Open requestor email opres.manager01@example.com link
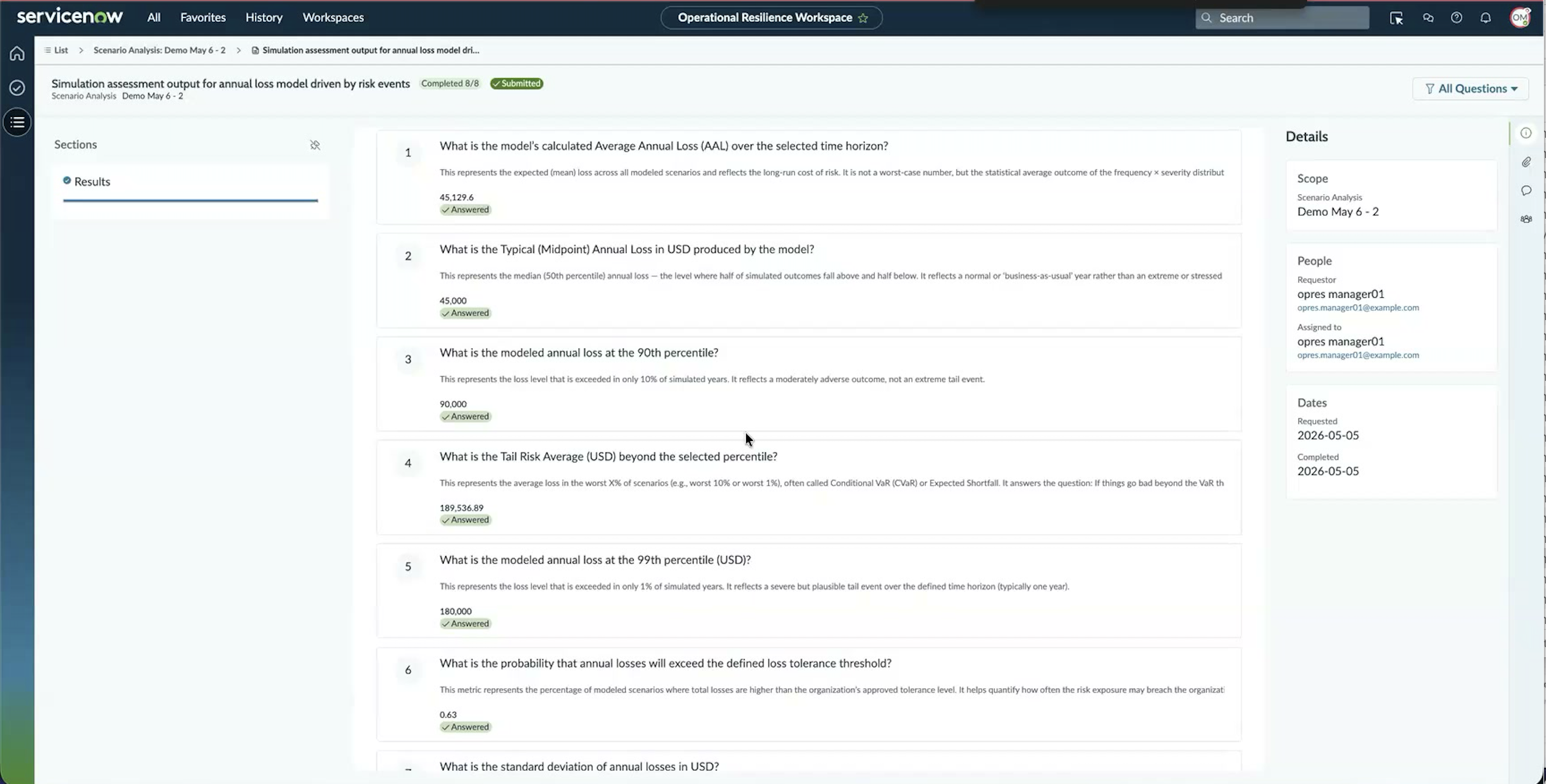The height and width of the screenshot is (784, 1546). click(x=1358, y=308)
